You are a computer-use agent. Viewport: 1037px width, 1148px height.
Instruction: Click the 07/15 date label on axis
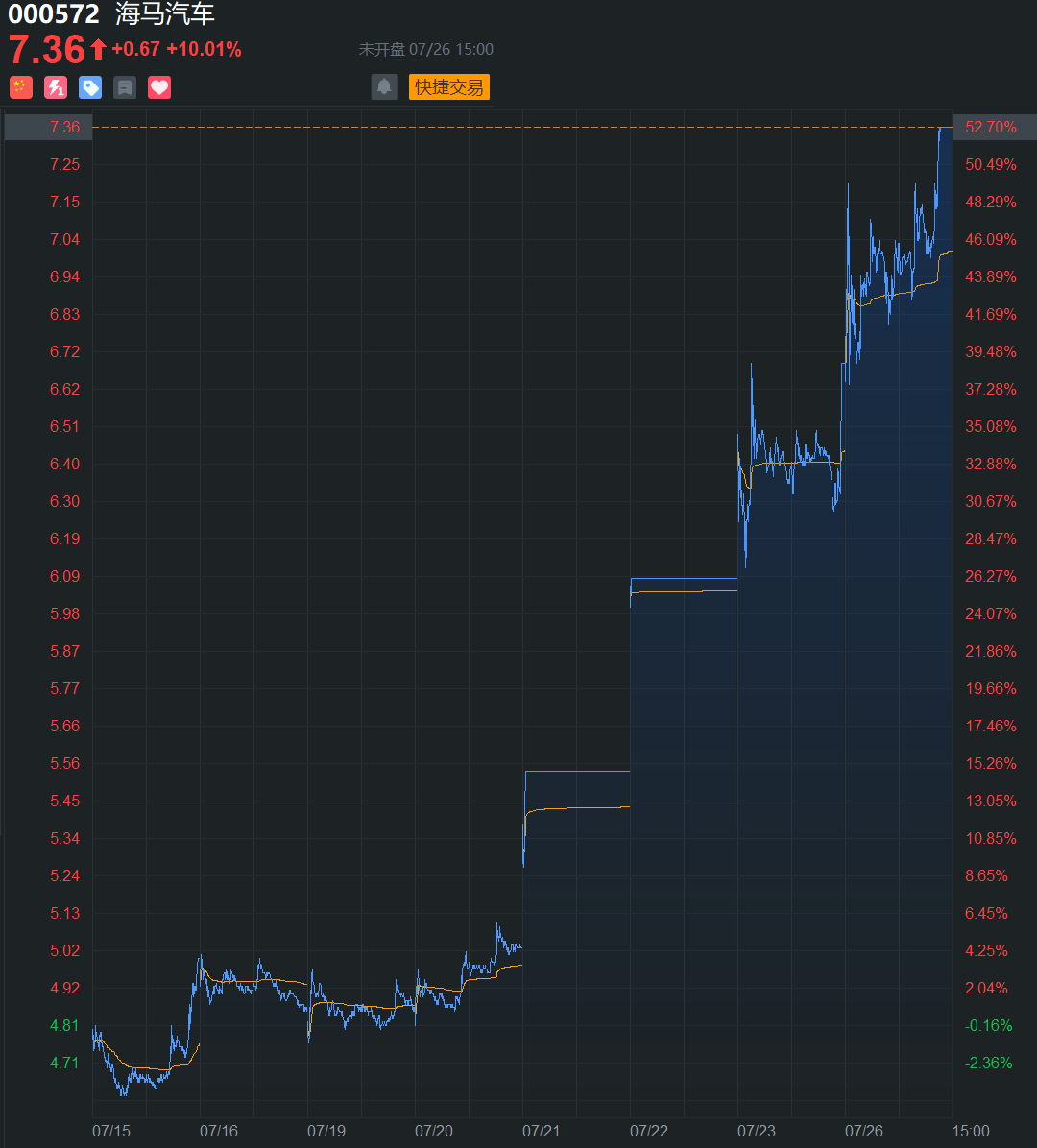(x=111, y=1131)
